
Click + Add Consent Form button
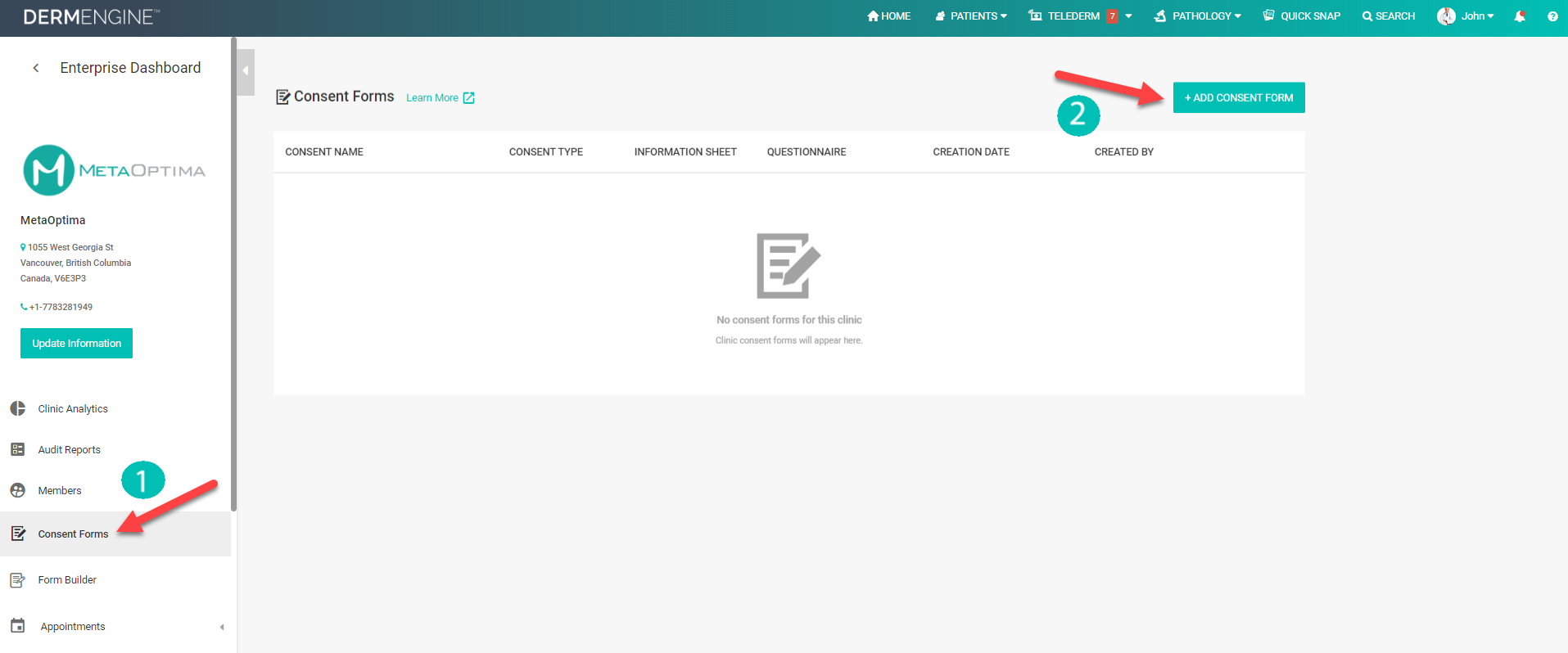(x=1239, y=97)
